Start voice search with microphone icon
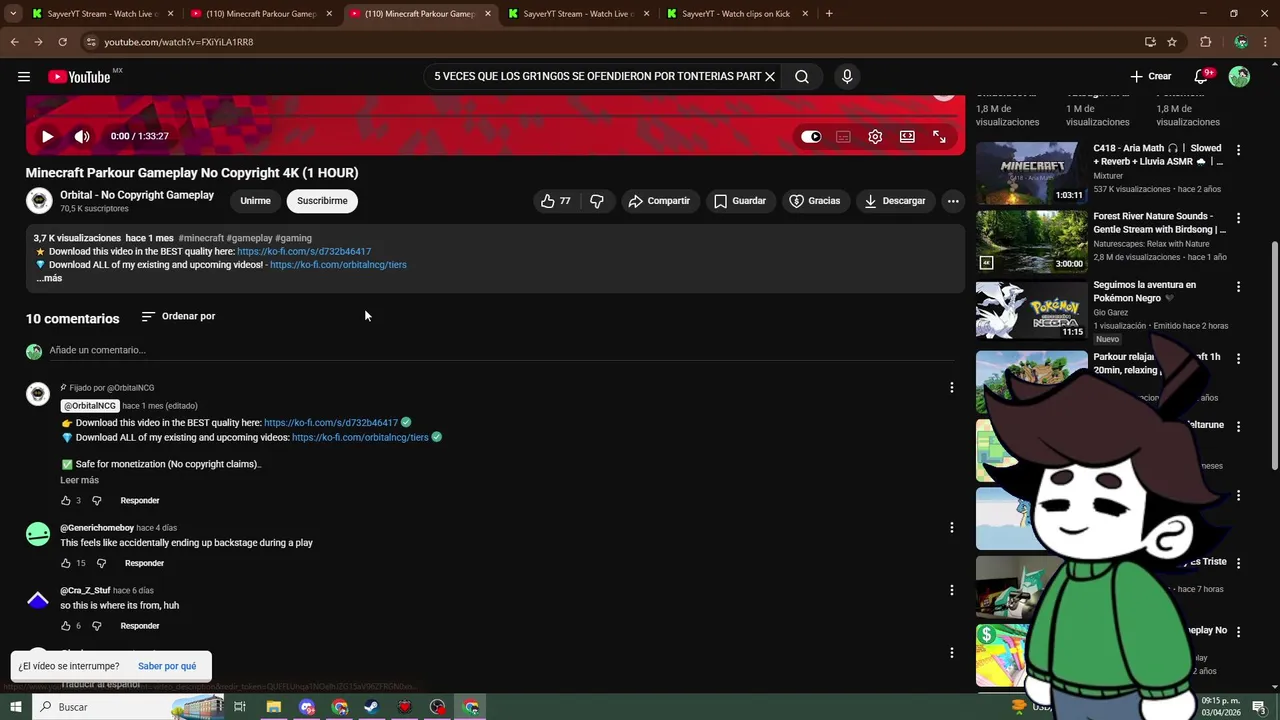 coord(847,76)
